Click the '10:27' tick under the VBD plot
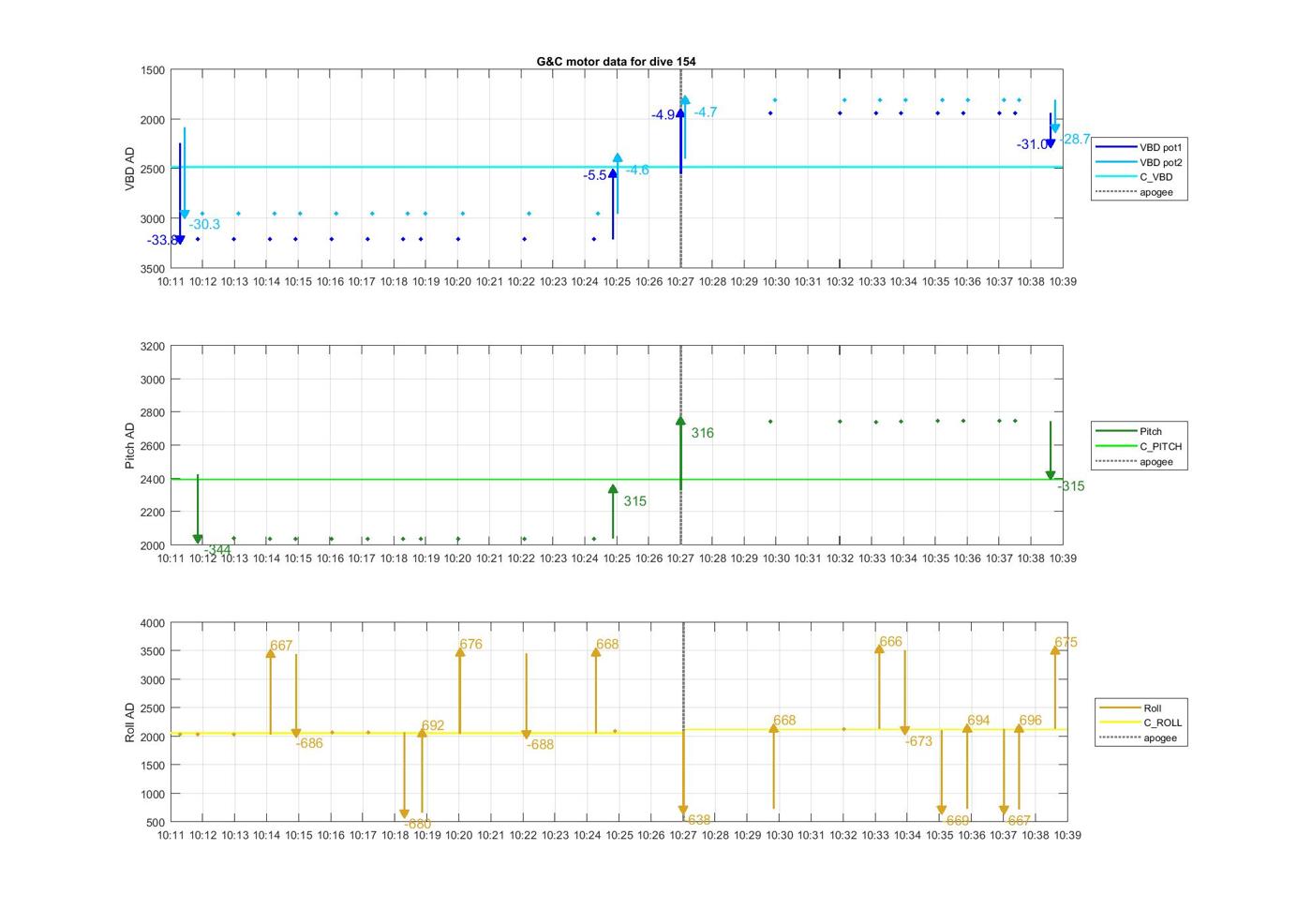The height and width of the screenshot is (924, 1312). [x=680, y=281]
